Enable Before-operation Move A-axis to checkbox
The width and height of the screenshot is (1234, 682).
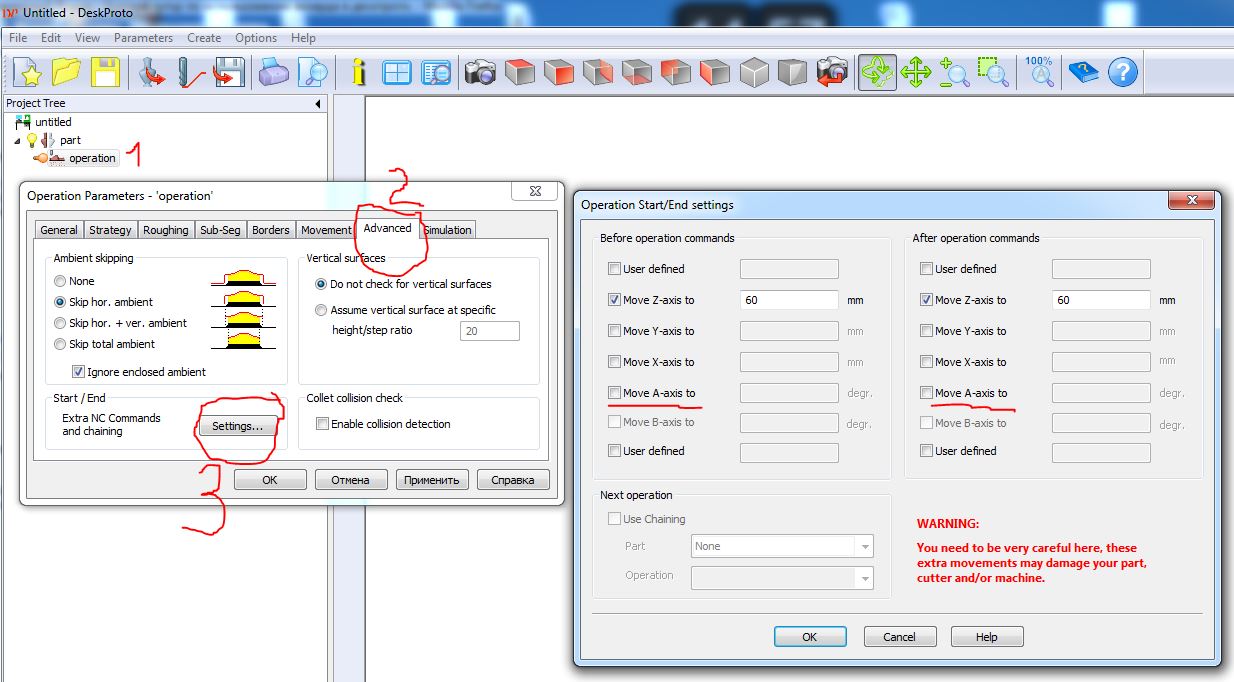614,393
